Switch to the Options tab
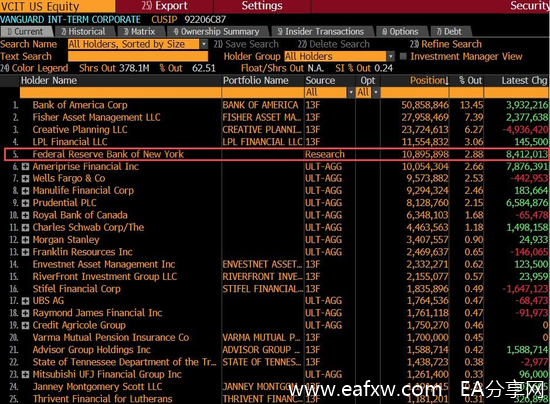The height and width of the screenshot is (404, 550). (x=401, y=32)
